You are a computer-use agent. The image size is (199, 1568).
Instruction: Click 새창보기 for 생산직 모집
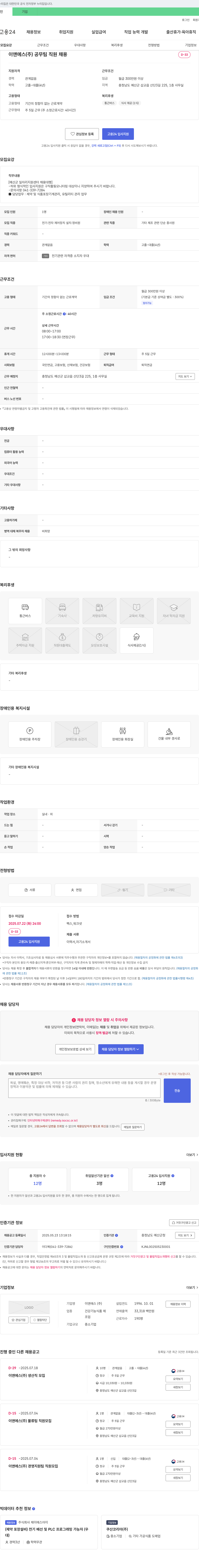(178, 1387)
